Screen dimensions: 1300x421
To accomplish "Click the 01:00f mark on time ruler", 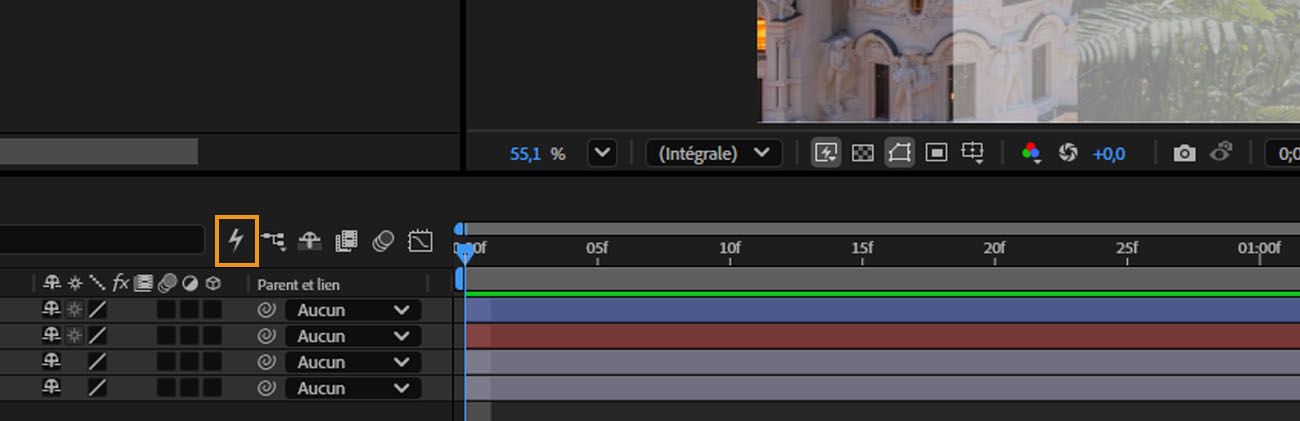I will pyautogui.click(x=1259, y=248).
